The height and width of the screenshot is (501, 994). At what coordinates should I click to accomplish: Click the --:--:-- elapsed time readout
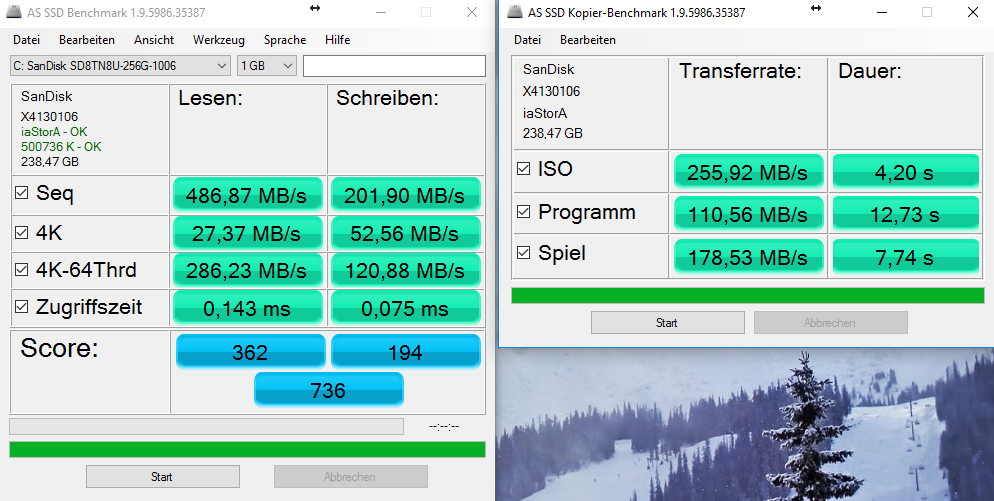(x=444, y=426)
